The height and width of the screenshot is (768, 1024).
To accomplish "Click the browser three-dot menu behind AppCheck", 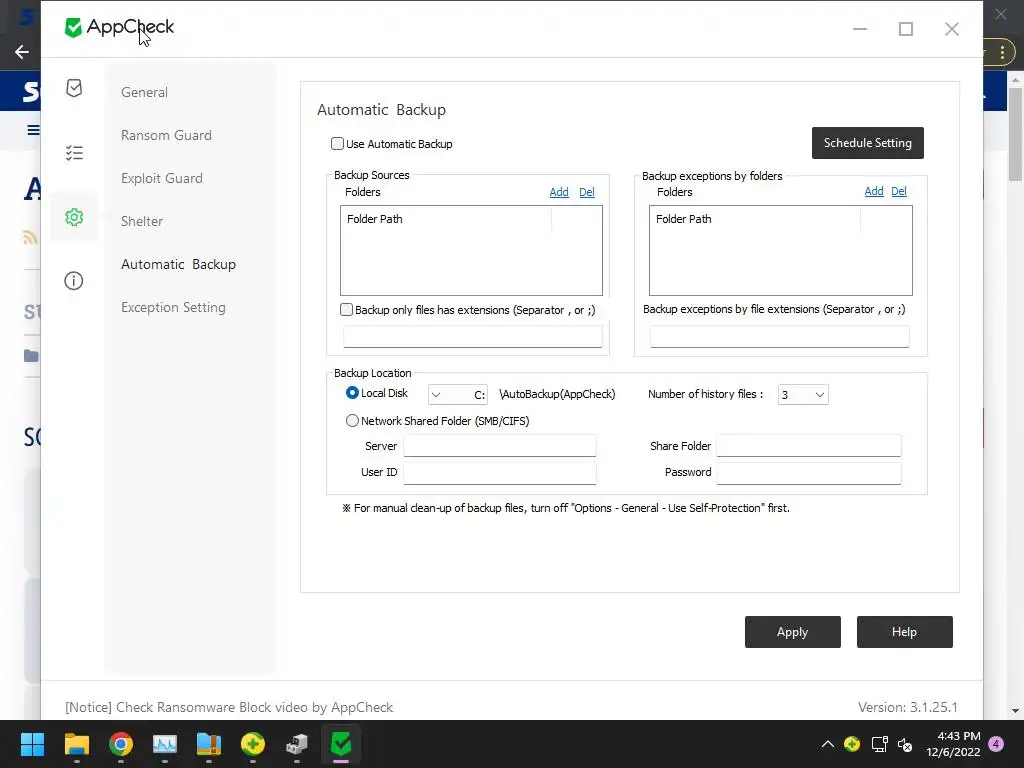I will coord(1002,52).
